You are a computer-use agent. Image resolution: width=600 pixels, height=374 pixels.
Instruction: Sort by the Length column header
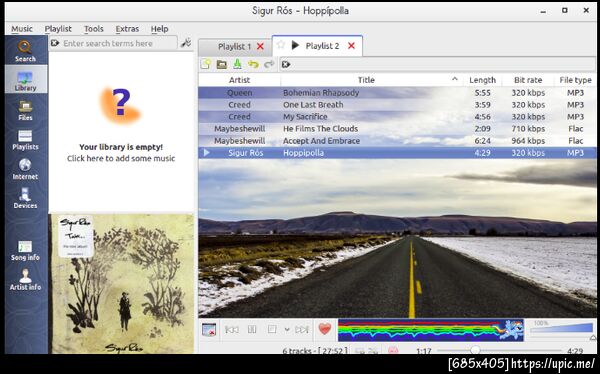pyautogui.click(x=482, y=80)
